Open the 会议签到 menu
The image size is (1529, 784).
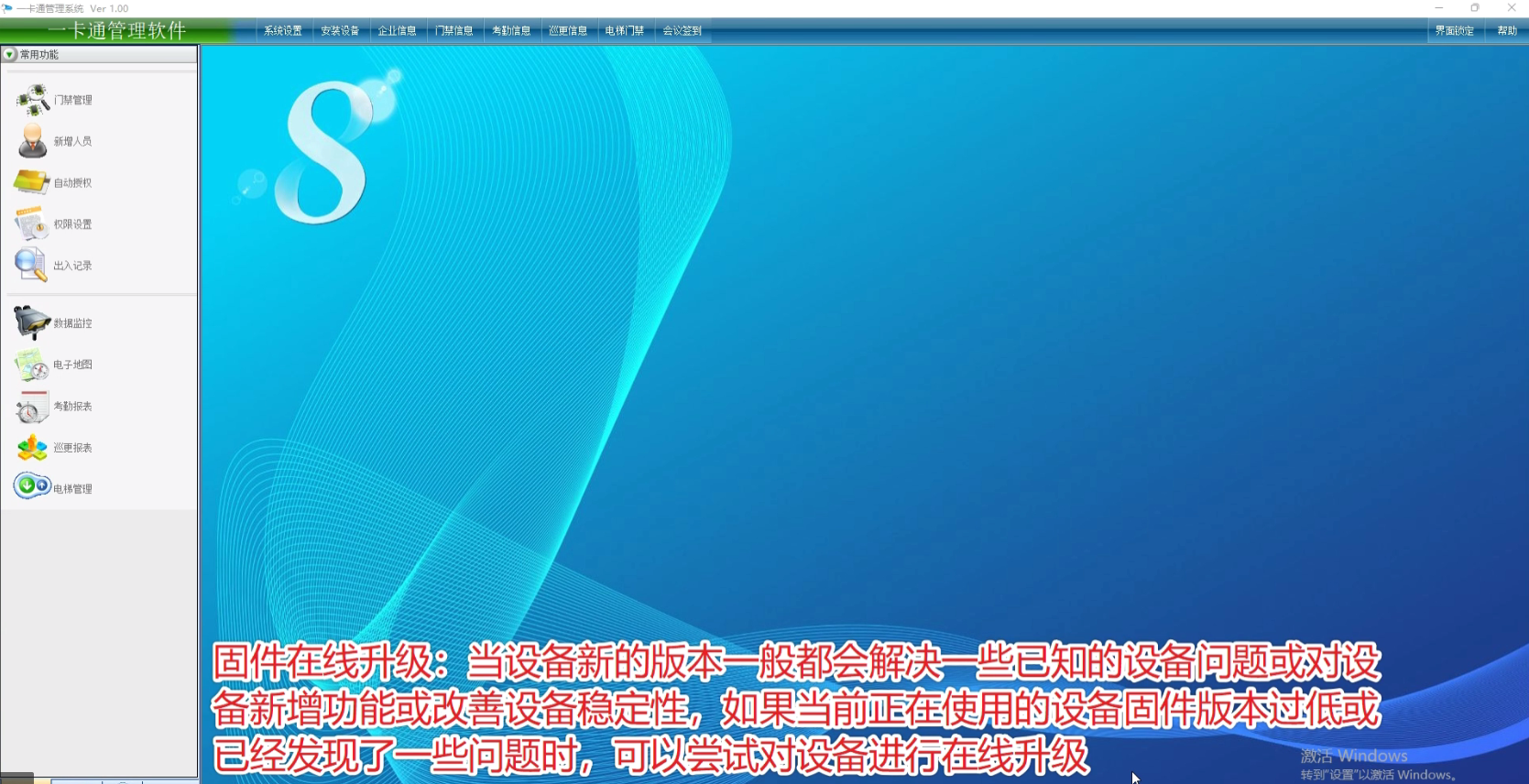tap(682, 31)
